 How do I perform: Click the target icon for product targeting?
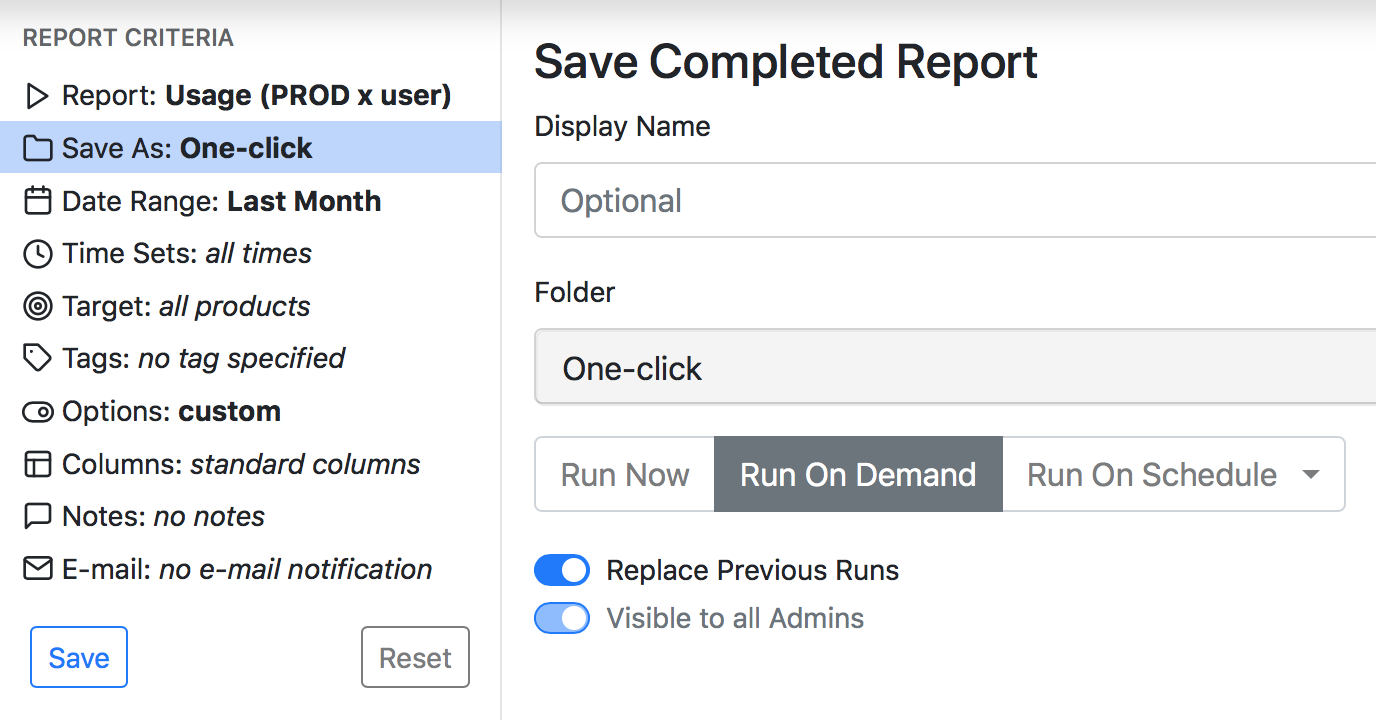tap(36, 306)
